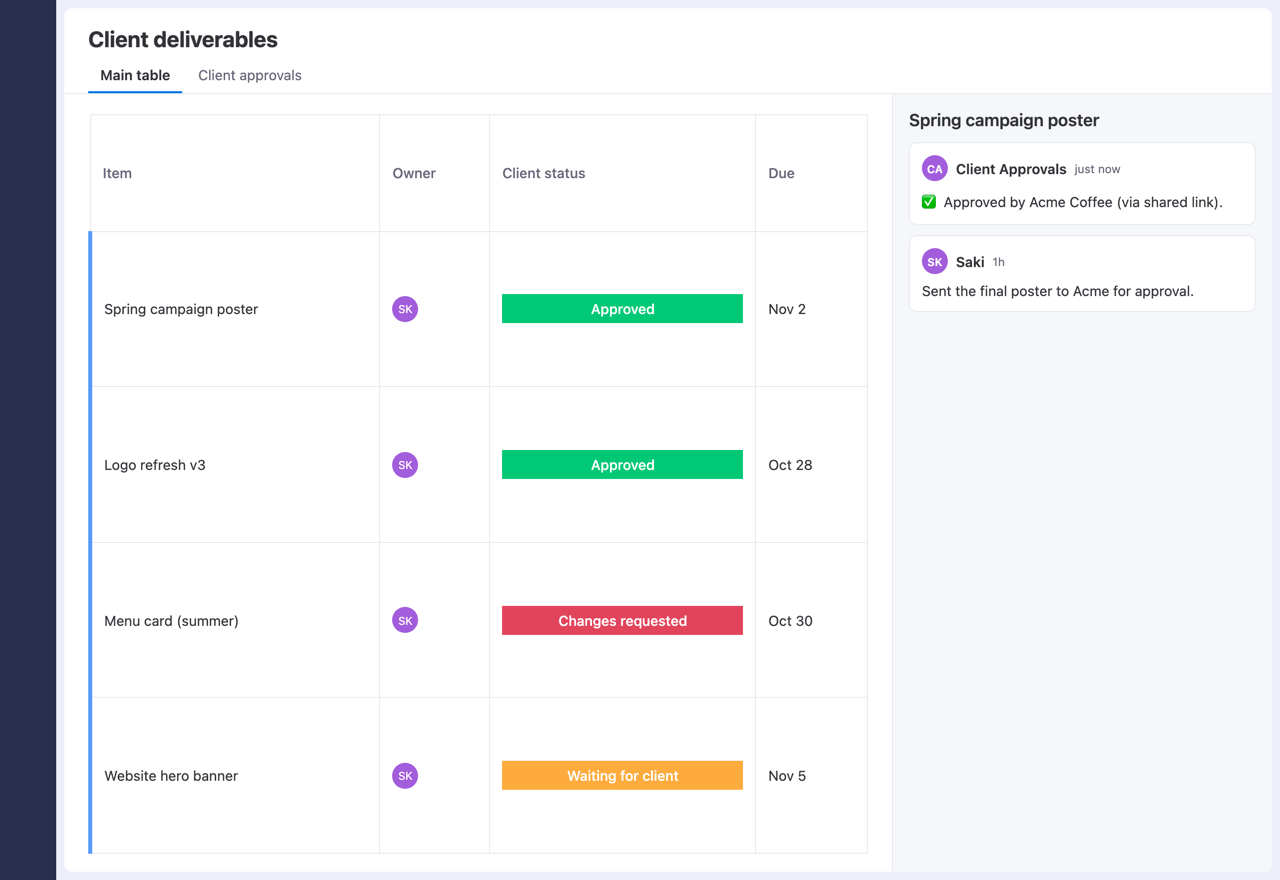This screenshot has width=1280, height=880.
Task: Select the Spring campaign poster item
Action: tap(181, 309)
